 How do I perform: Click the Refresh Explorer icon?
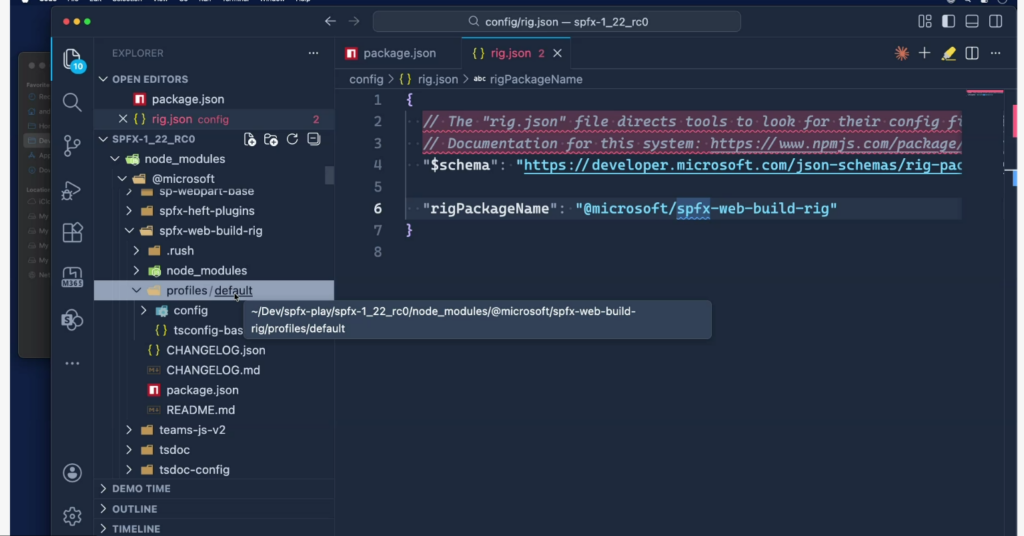[x=292, y=139]
